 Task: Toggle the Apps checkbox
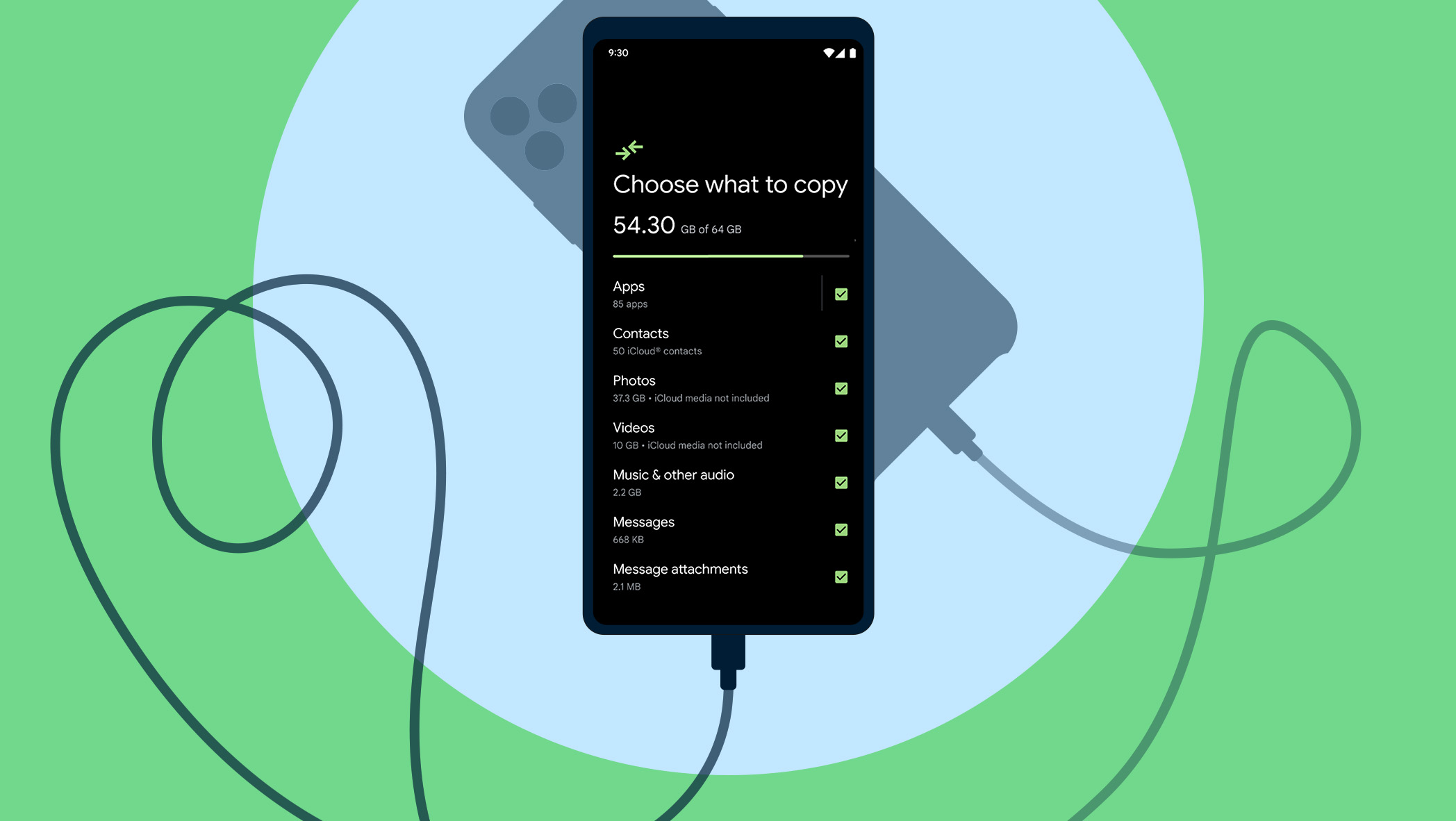click(840, 294)
